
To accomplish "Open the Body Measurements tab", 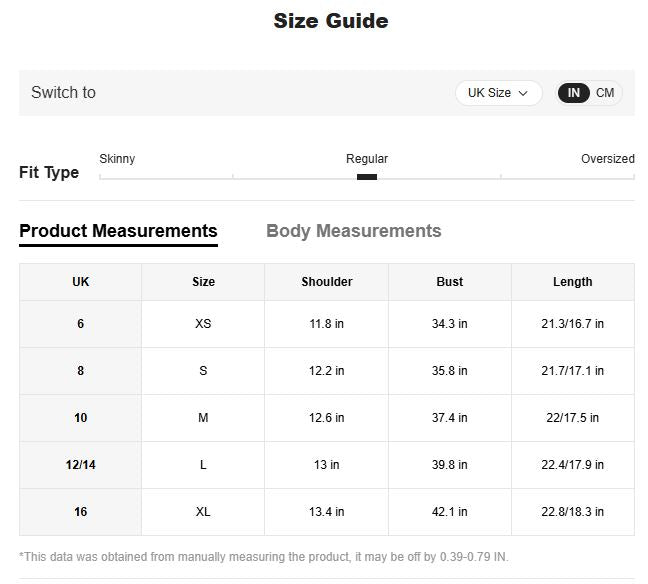I will click(353, 231).
